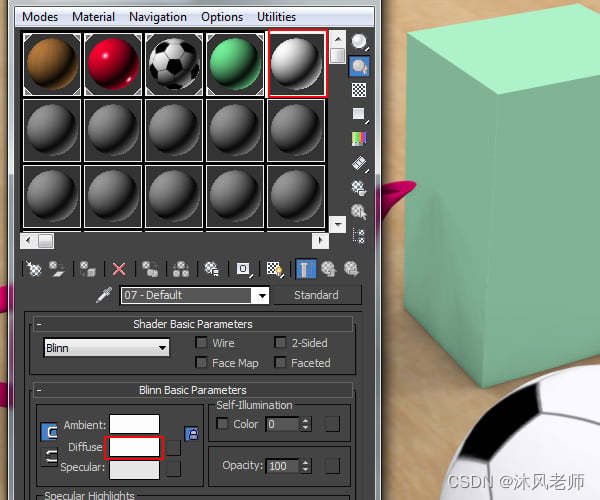
Task: Toggle Show Shaded Material in Viewport
Action: (275, 269)
